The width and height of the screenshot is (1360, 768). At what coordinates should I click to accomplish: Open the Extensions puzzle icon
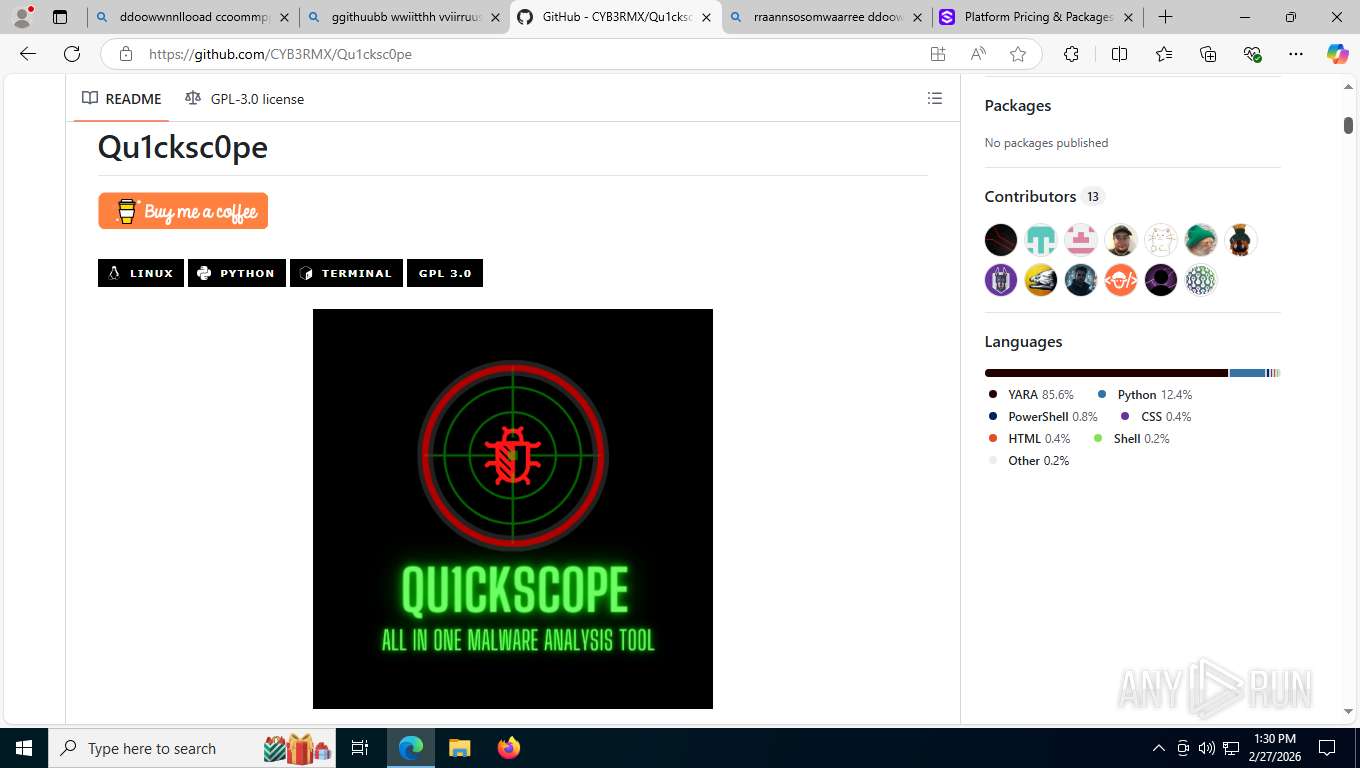(1071, 54)
